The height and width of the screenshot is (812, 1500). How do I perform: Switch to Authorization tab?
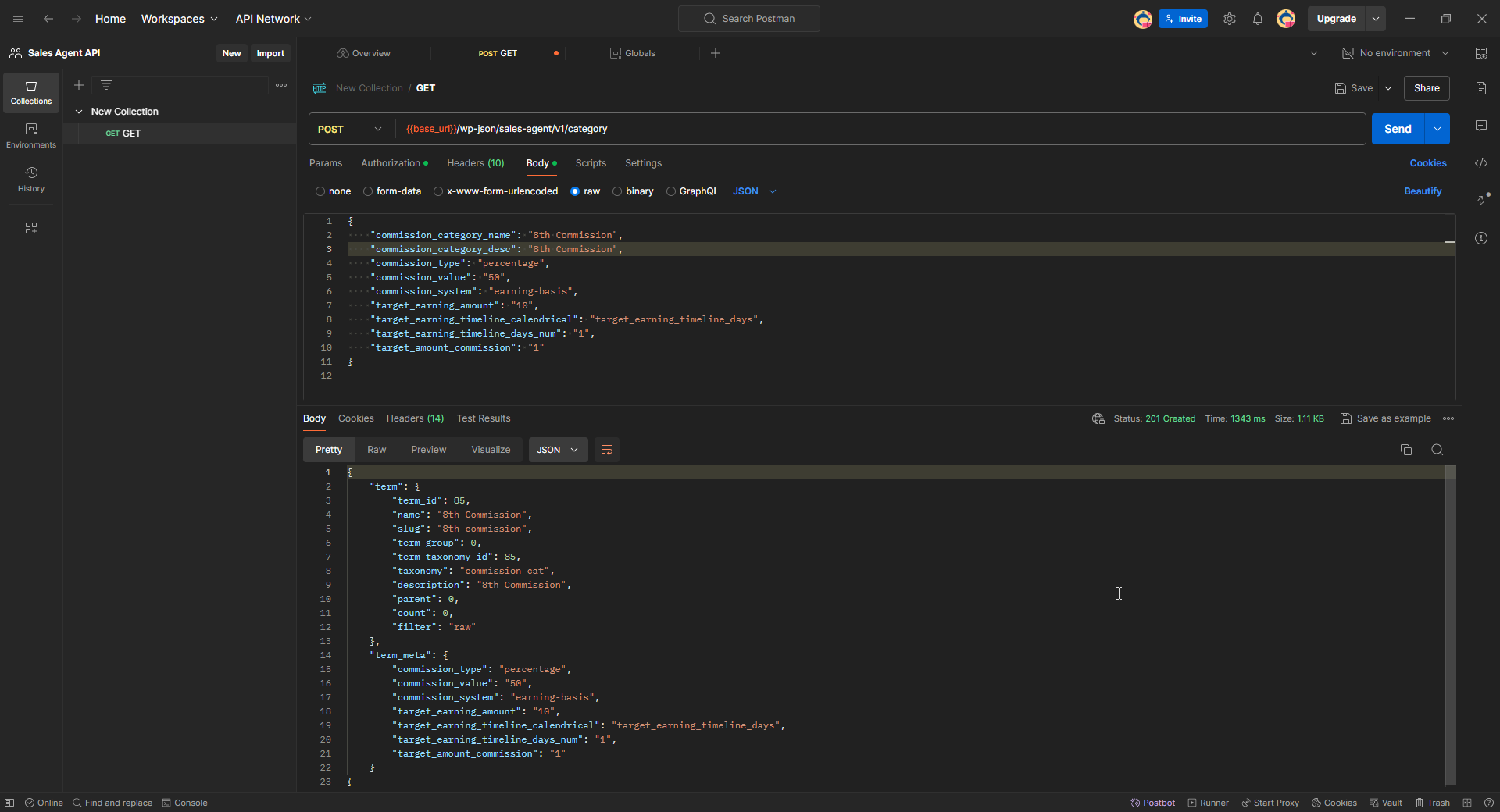point(395,163)
